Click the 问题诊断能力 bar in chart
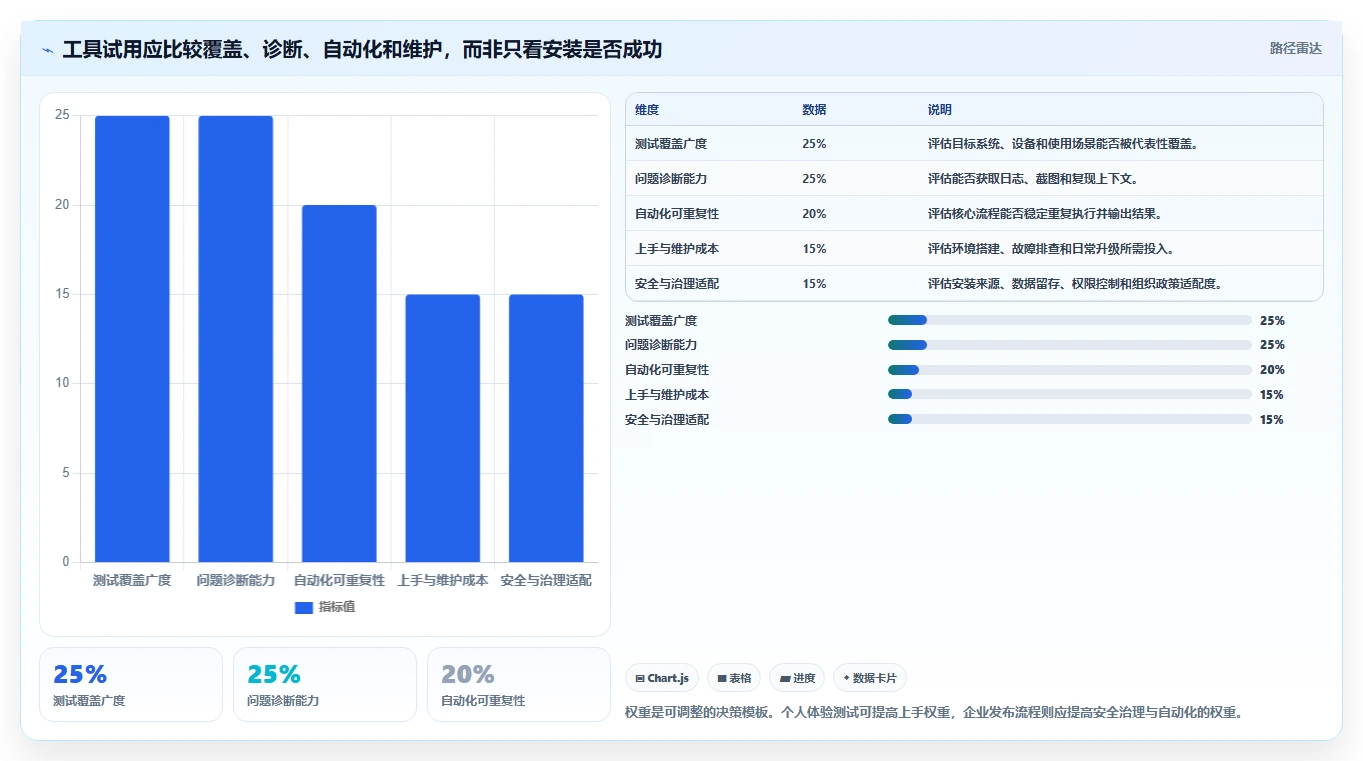1363x761 pixels. pyautogui.click(x=235, y=339)
